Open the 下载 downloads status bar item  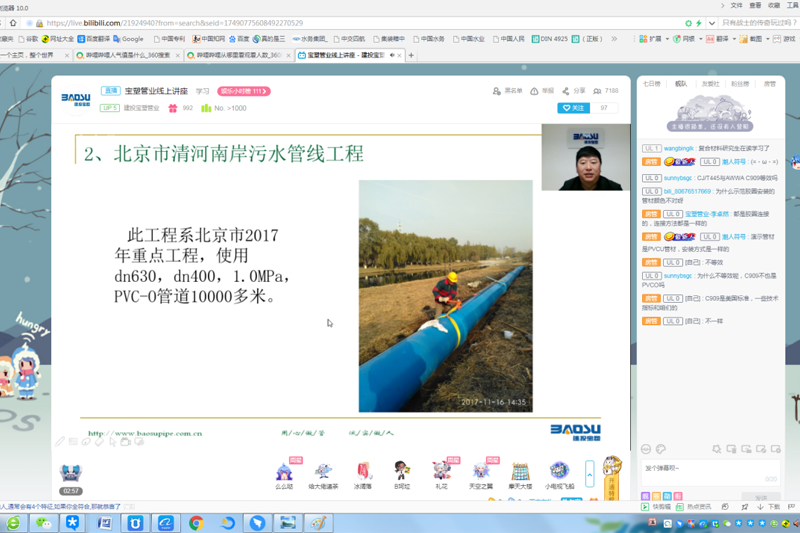[x=769, y=506]
